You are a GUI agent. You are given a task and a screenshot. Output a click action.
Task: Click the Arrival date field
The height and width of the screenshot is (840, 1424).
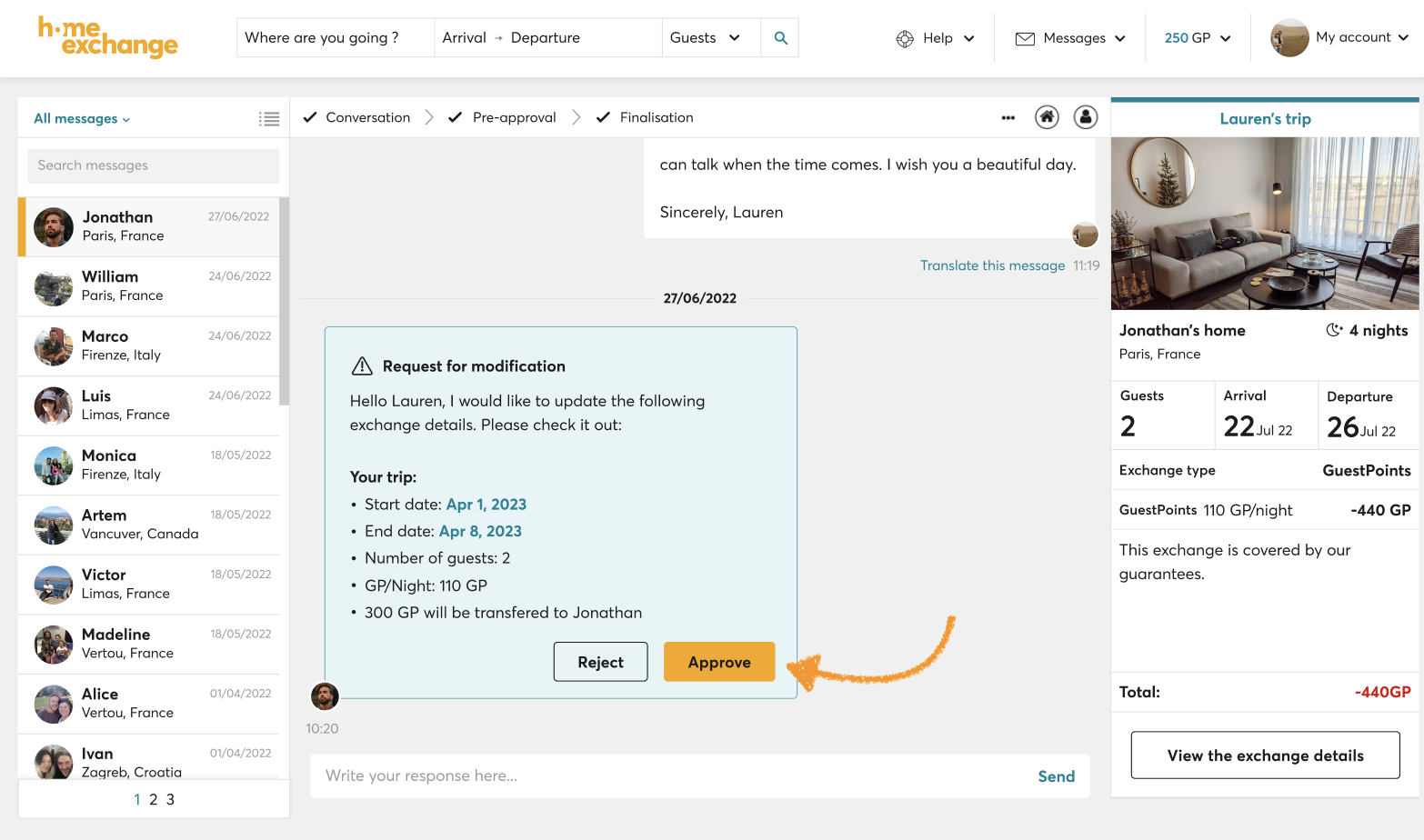pyautogui.click(x=464, y=38)
